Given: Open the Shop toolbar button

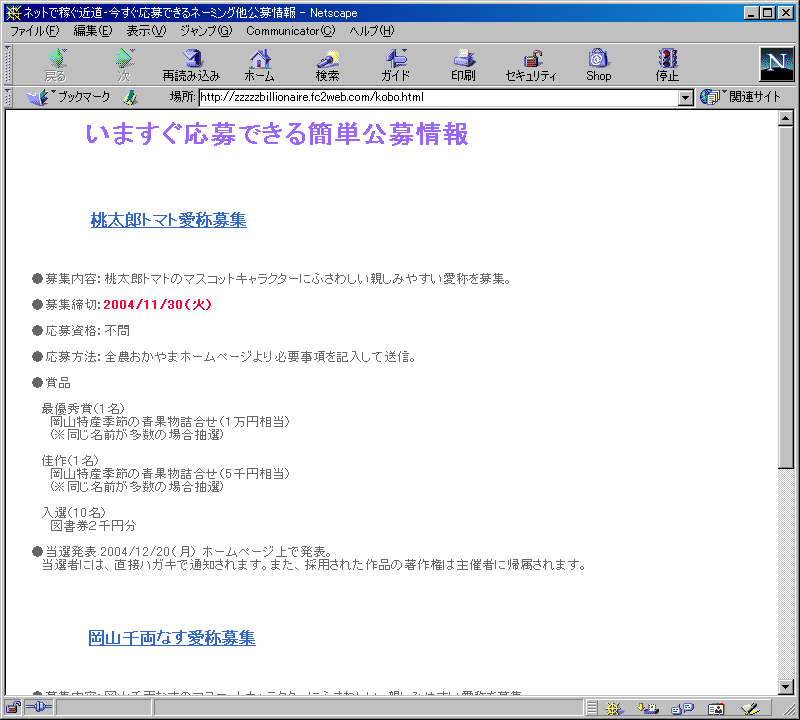Looking at the screenshot, I should (x=599, y=65).
